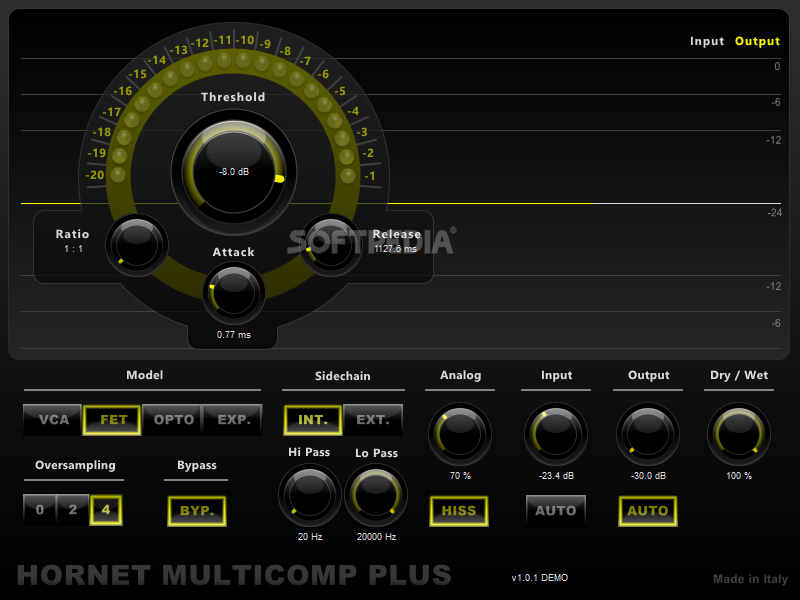Click the Made in Italy label
The image size is (800, 600).
751,579
